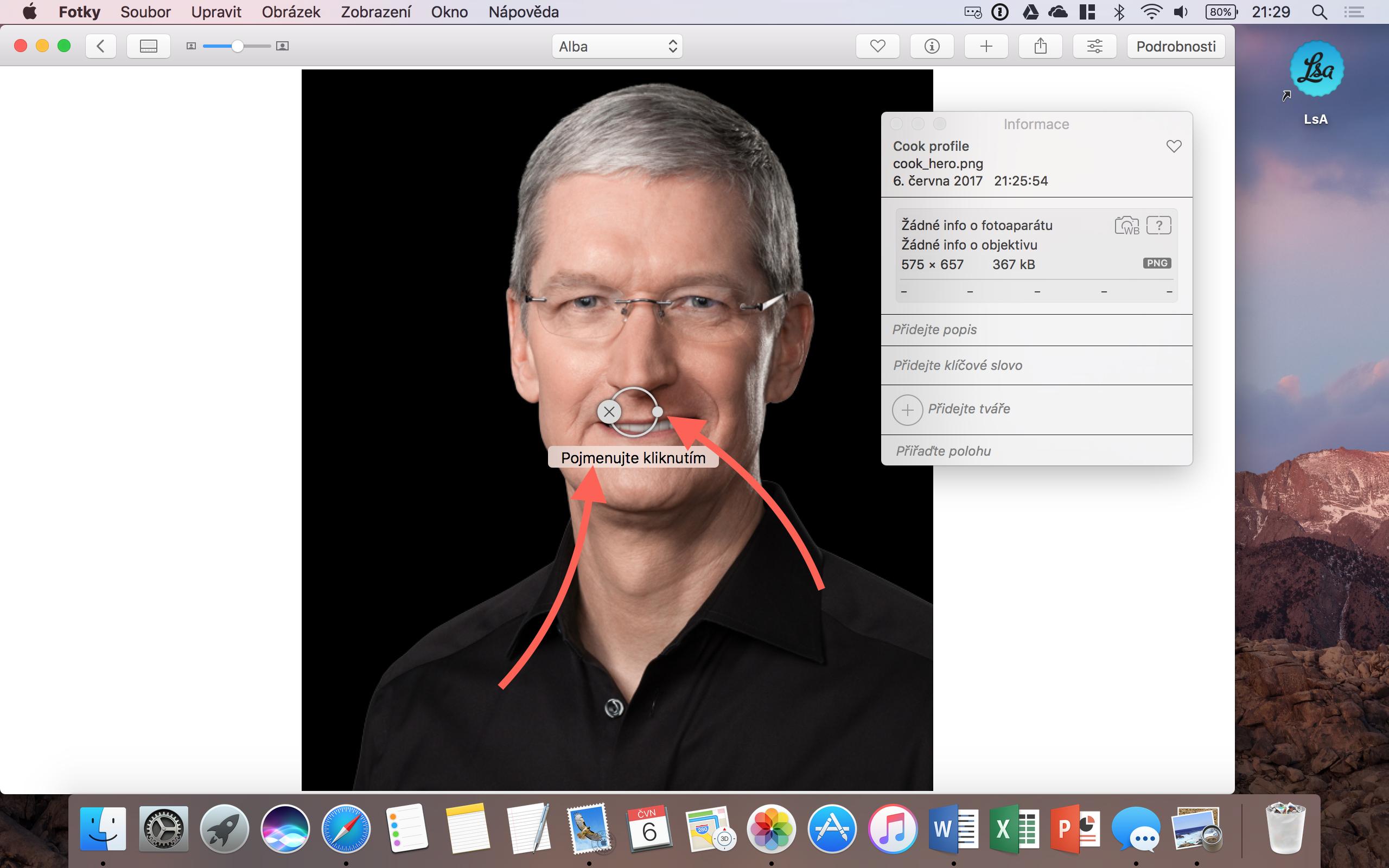Click the Přidejte klíčové slovo field
Viewport: 1389px width, 868px height.
[1036, 365]
